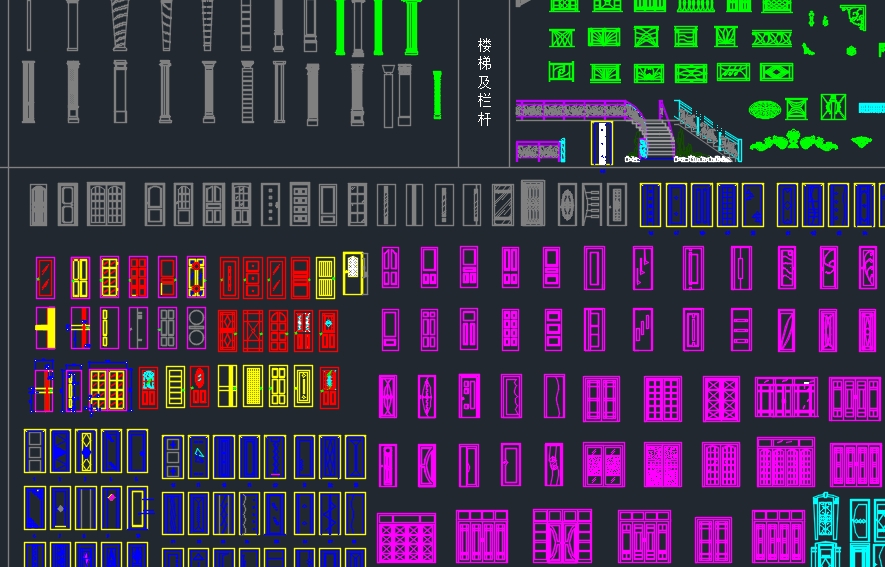Image resolution: width=885 pixels, height=567 pixels.
Task: Select the gray door with oval medallion
Action: [567, 204]
